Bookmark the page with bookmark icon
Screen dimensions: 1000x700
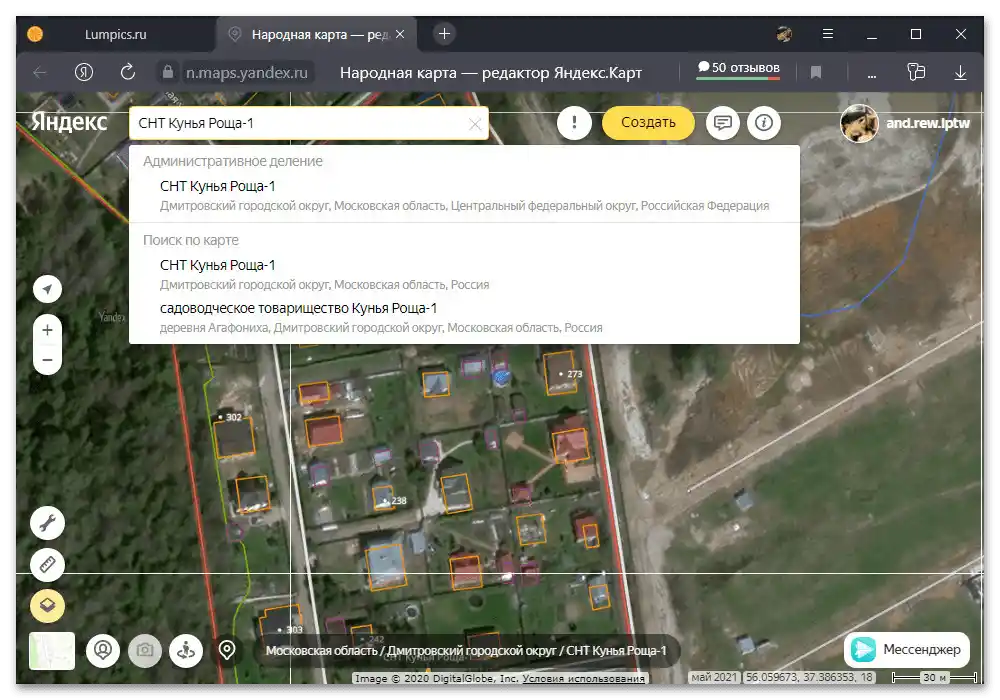(x=816, y=73)
